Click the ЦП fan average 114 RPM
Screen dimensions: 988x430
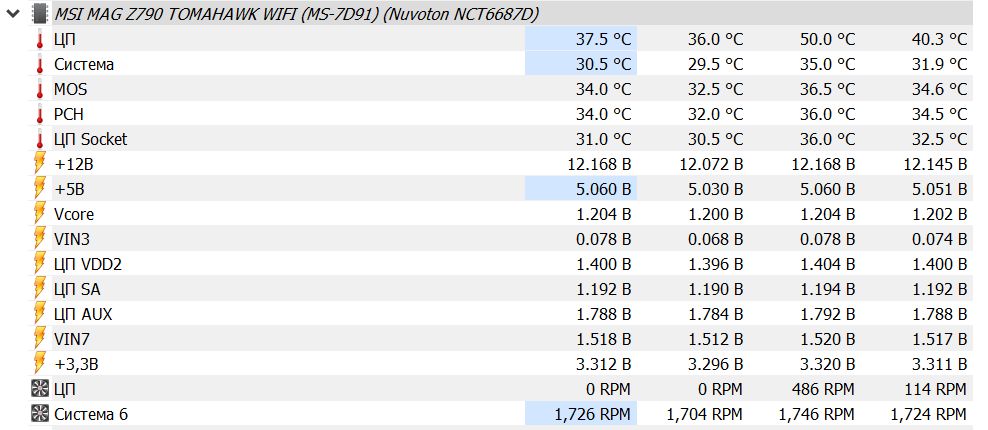(x=935, y=389)
